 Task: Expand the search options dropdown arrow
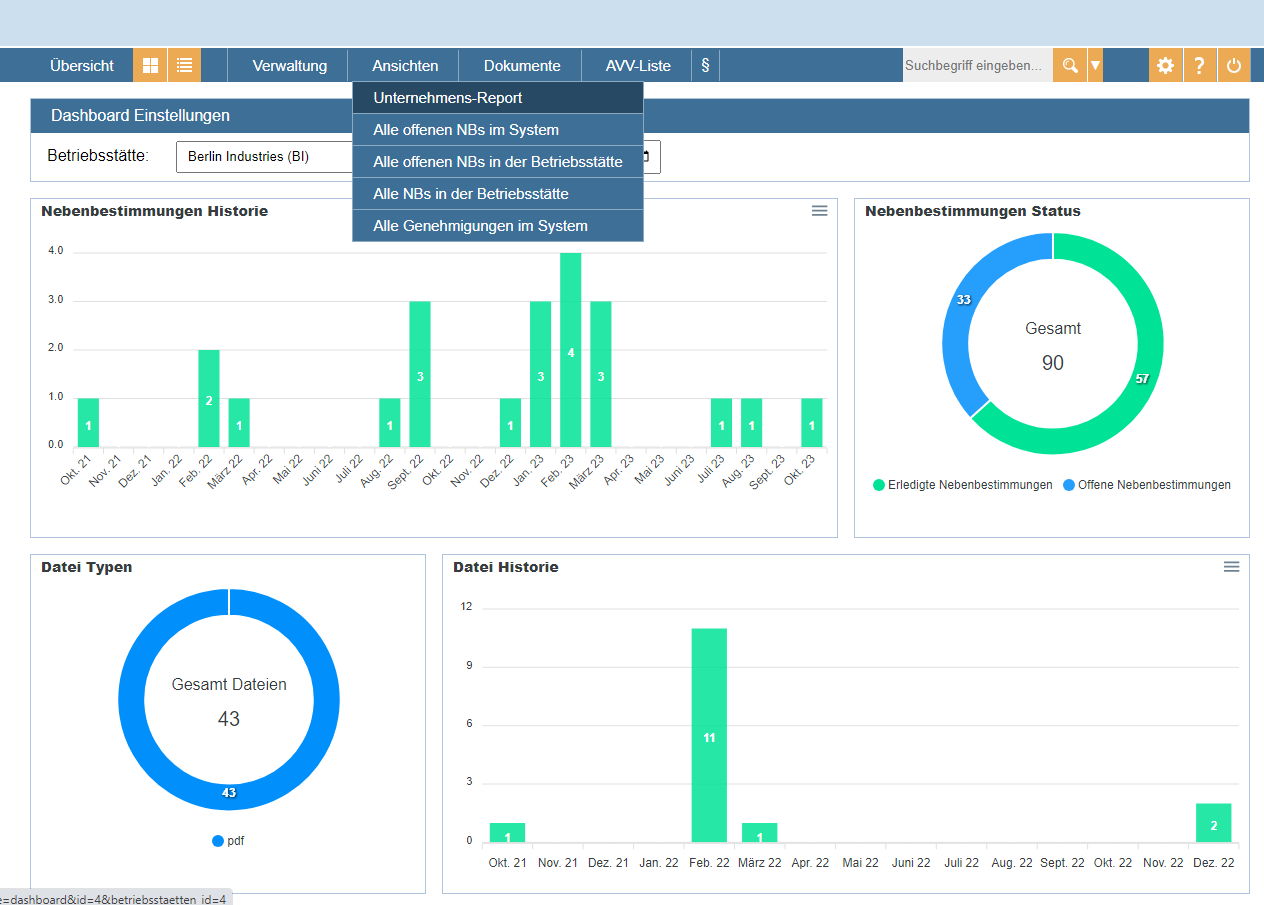pyautogui.click(x=1095, y=66)
